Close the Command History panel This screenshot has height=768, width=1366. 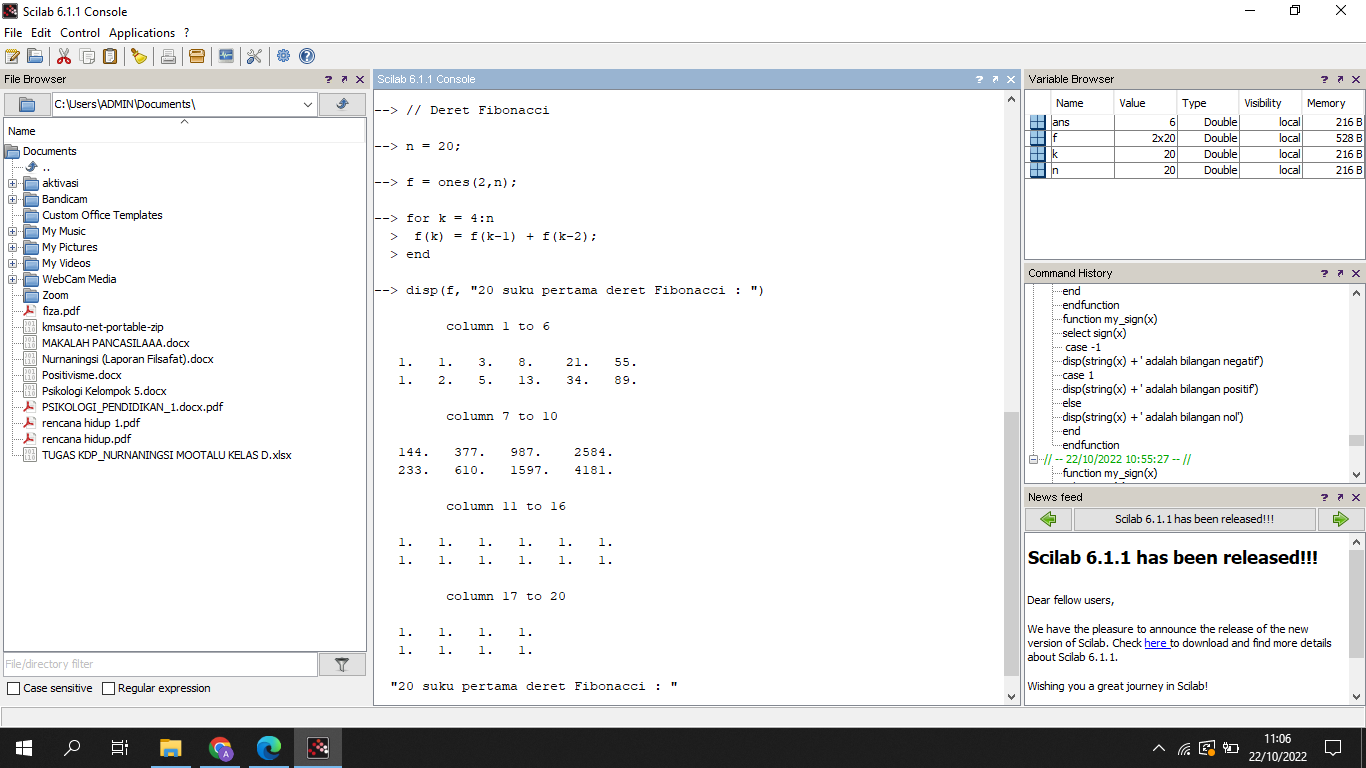(x=1356, y=273)
